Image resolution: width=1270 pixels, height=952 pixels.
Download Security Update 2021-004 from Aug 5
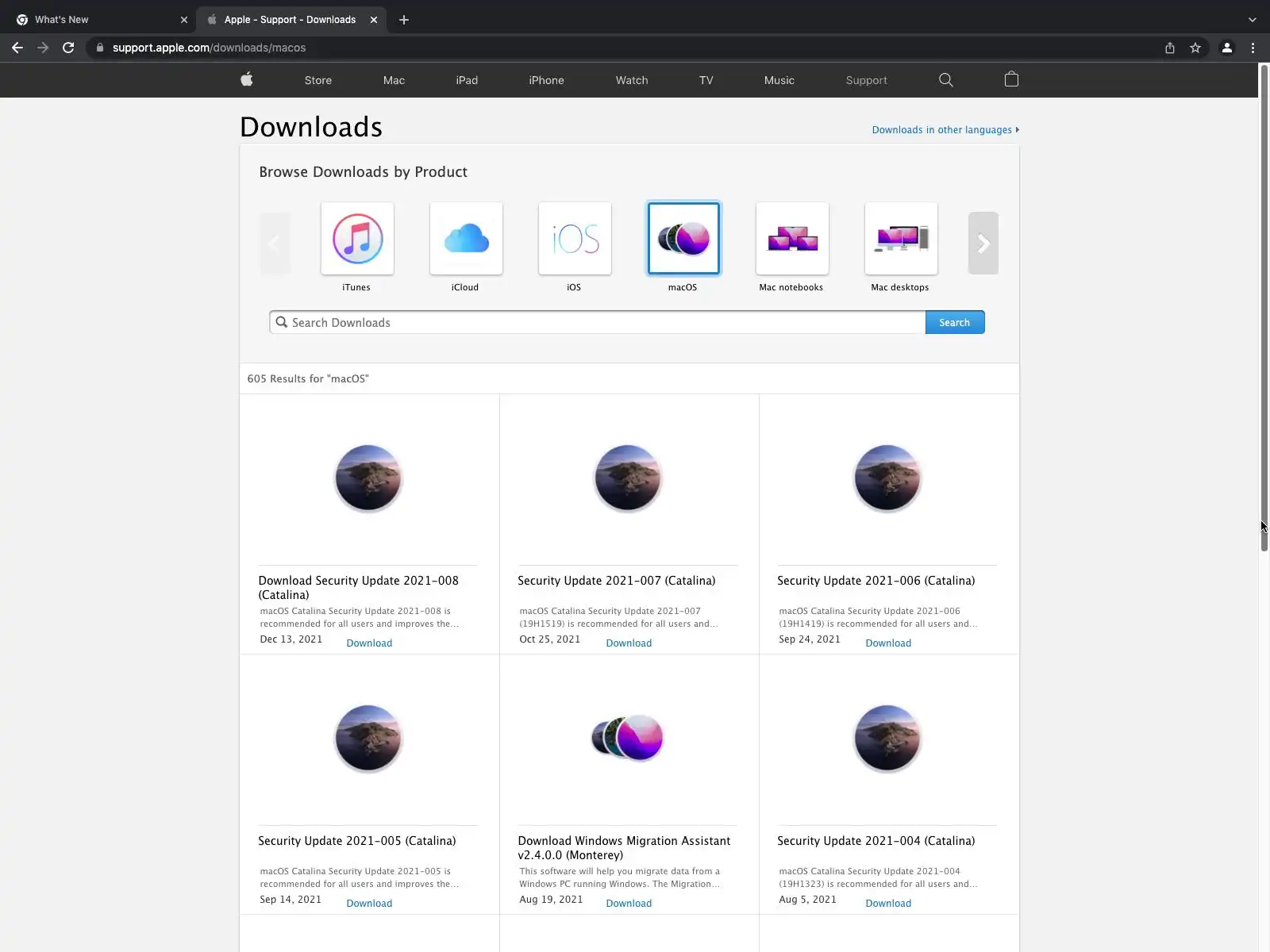[888, 904]
